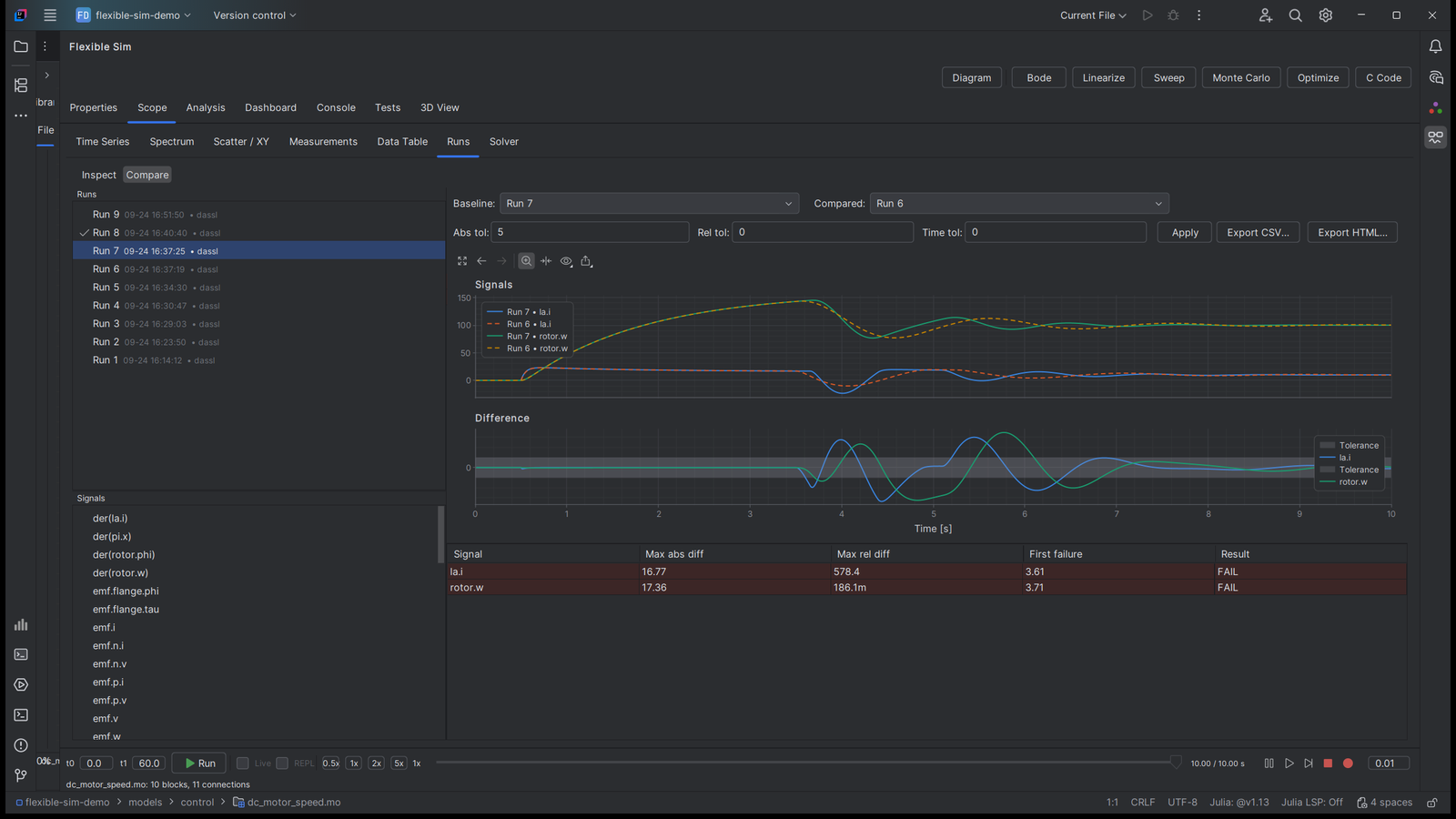Start simulation playback
This screenshot has width=1456, height=819.
1289,763
